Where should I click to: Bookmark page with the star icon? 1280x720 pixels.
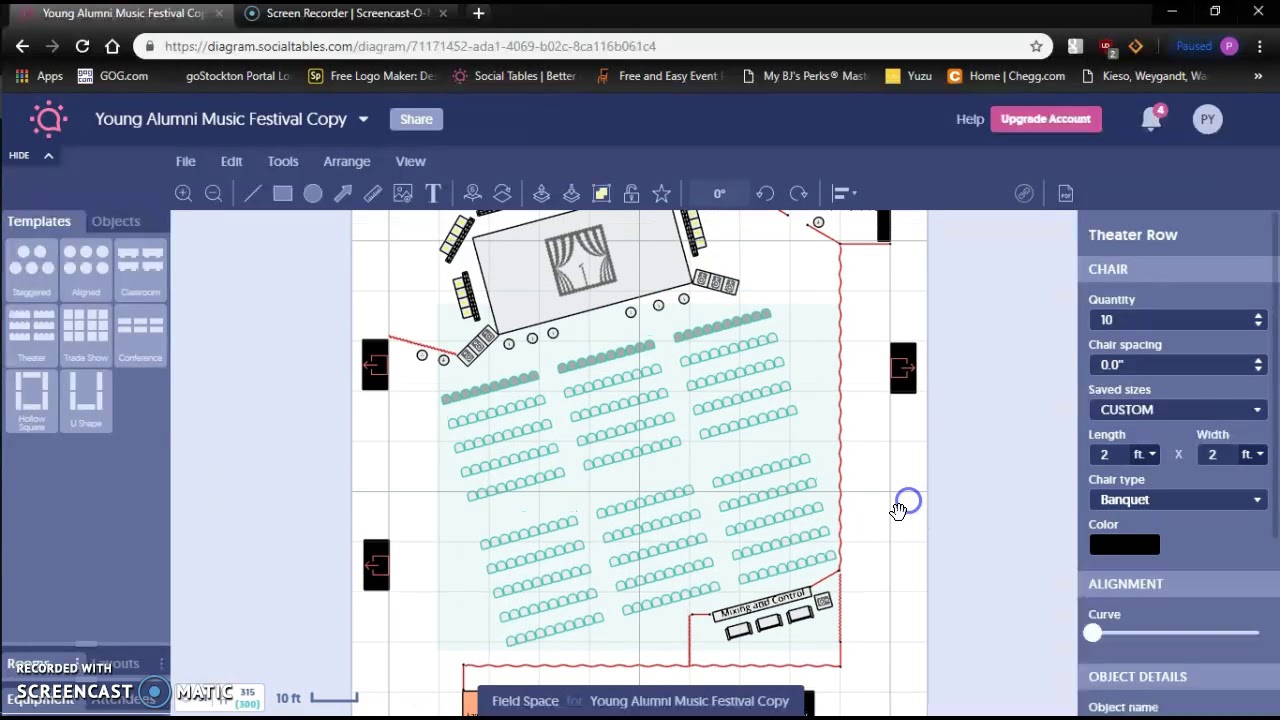tap(1036, 46)
